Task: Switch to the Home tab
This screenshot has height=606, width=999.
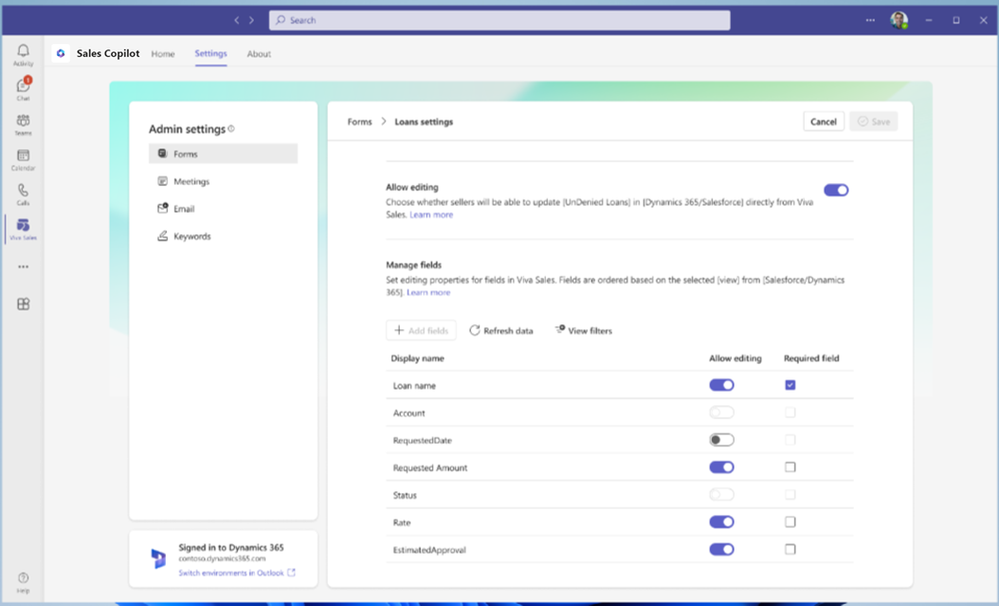Action: coord(163,54)
